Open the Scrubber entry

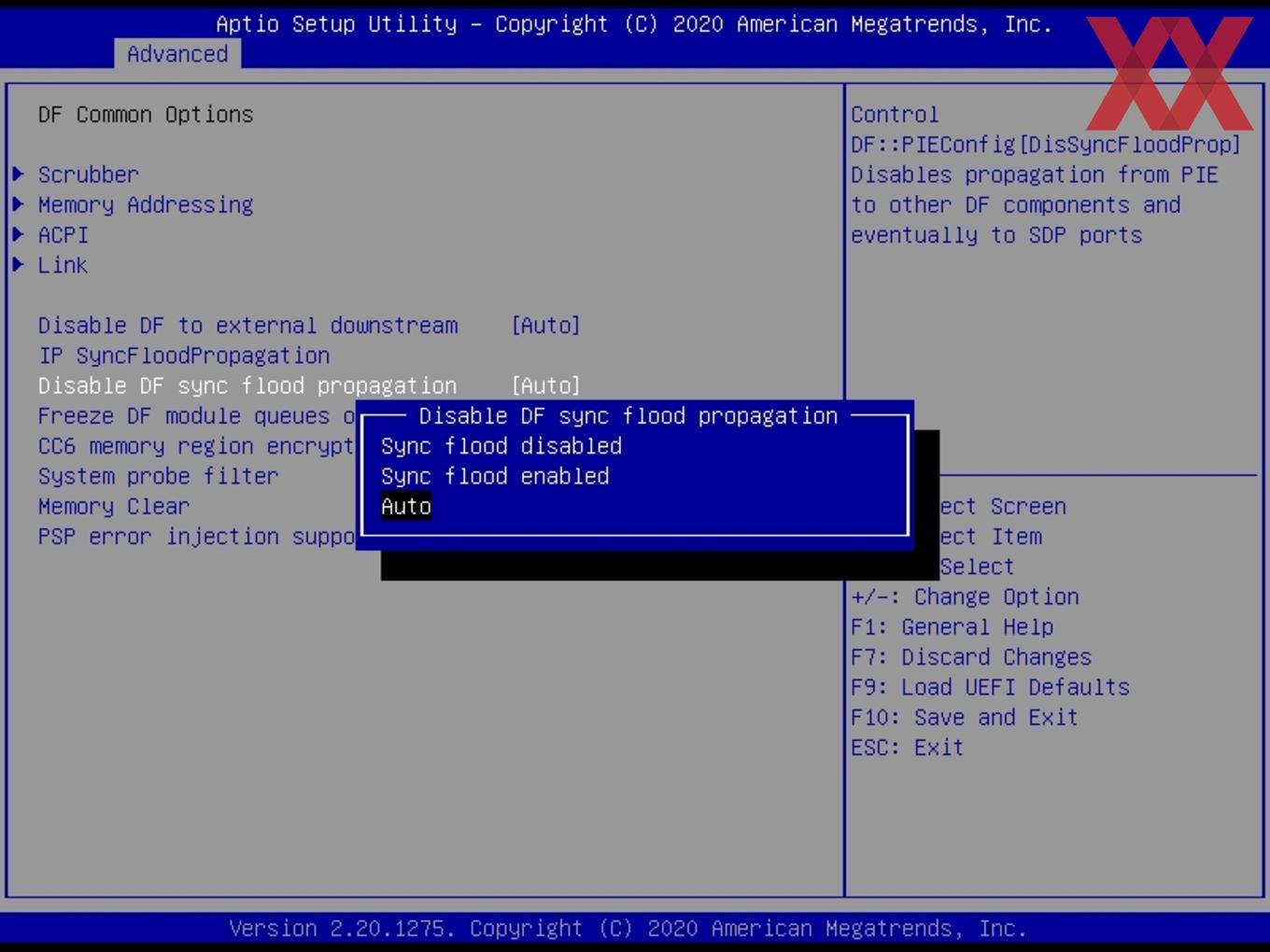tap(88, 175)
